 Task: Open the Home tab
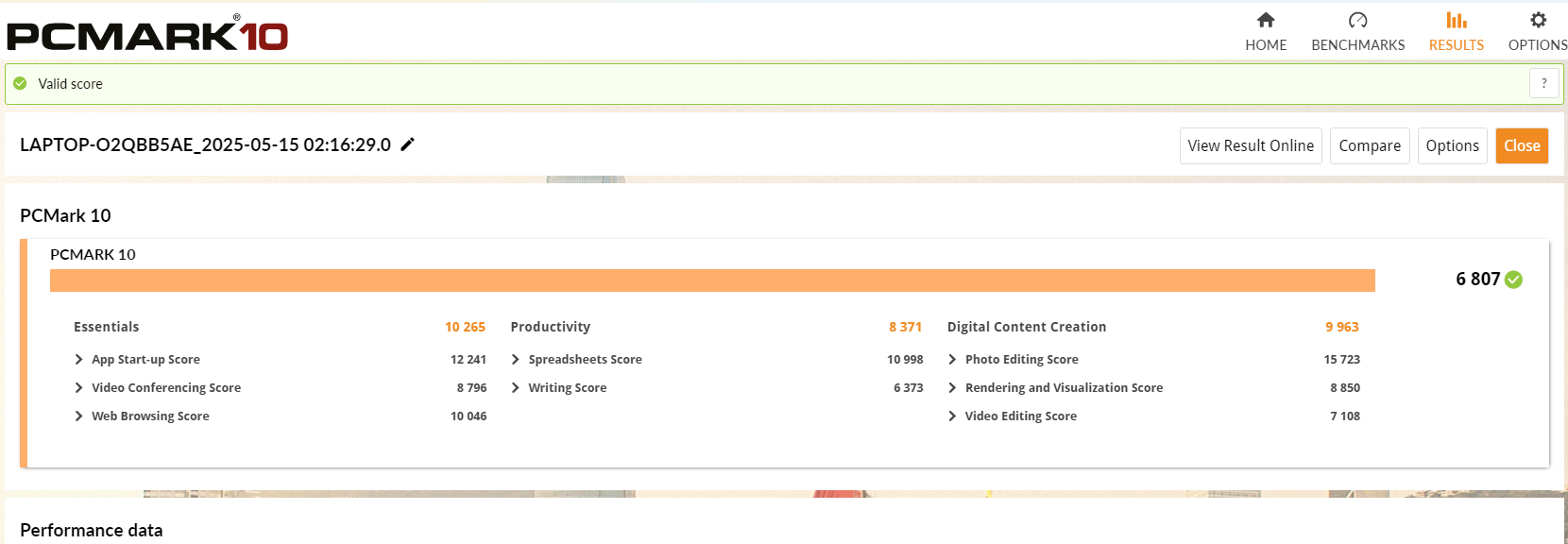tap(1266, 32)
